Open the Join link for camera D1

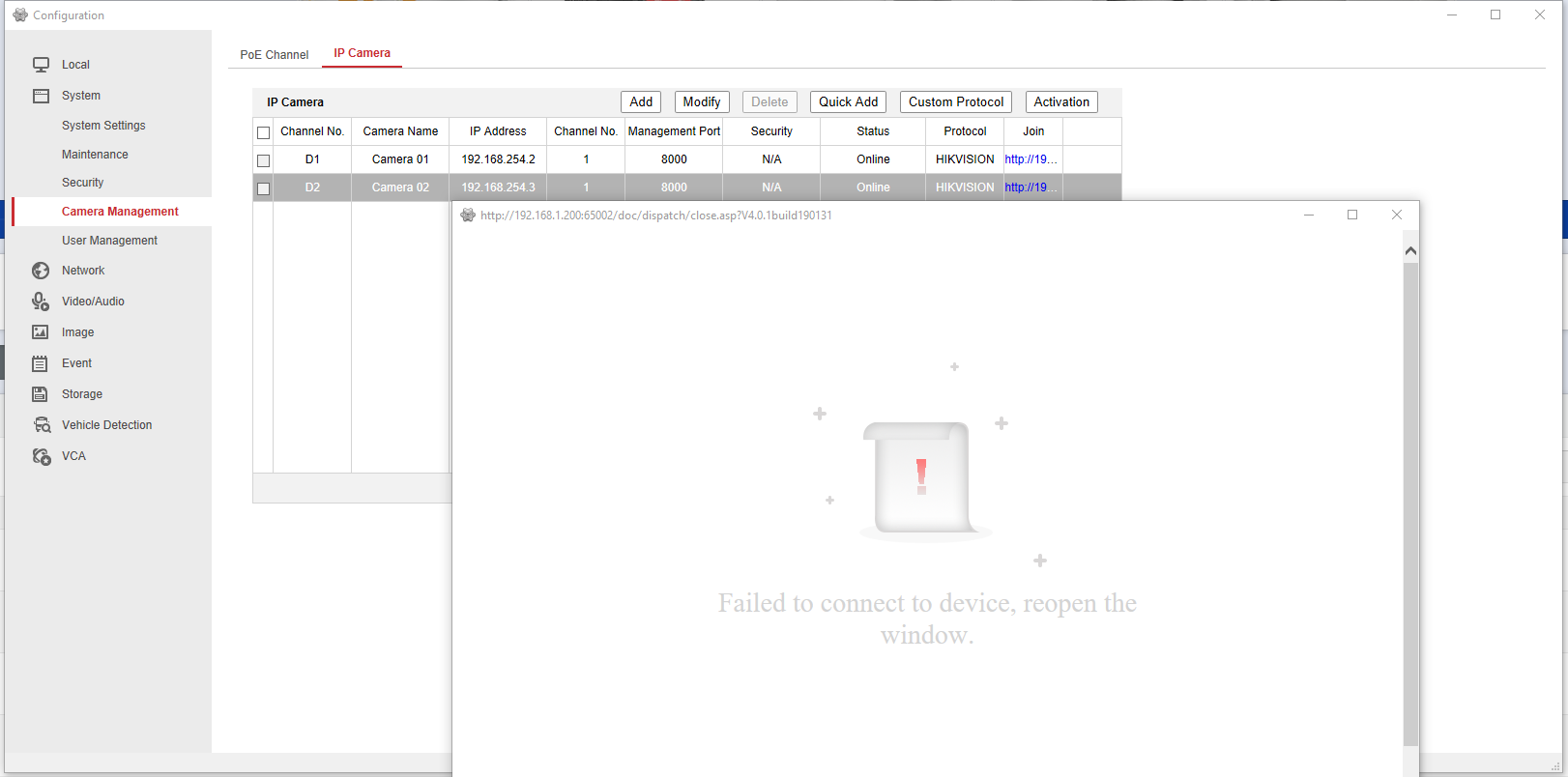click(1031, 159)
